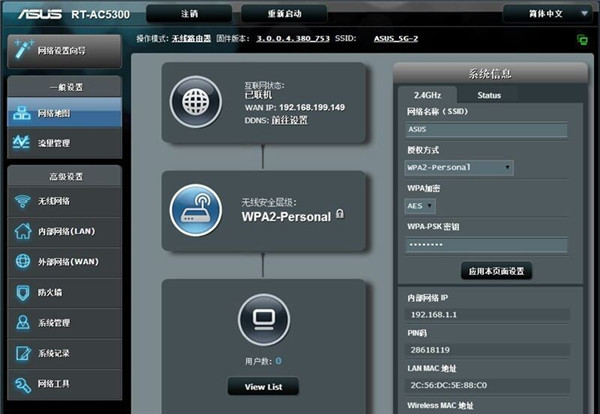Image resolution: width=600 pixels, height=414 pixels.
Task: Open 防火墙 menu item
Action: tap(64, 292)
